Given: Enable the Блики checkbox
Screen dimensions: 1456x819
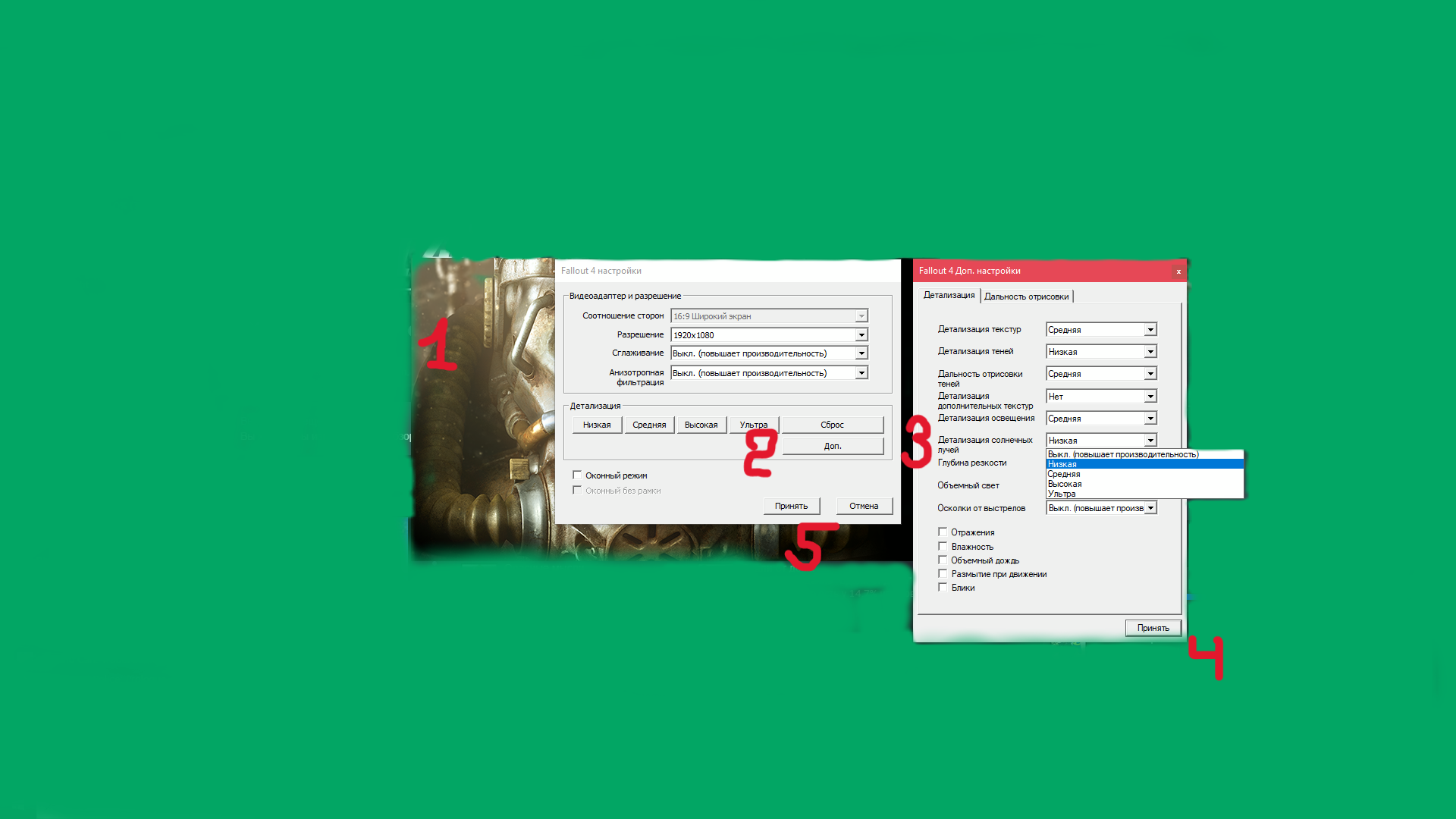Looking at the screenshot, I should [x=943, y=587].
